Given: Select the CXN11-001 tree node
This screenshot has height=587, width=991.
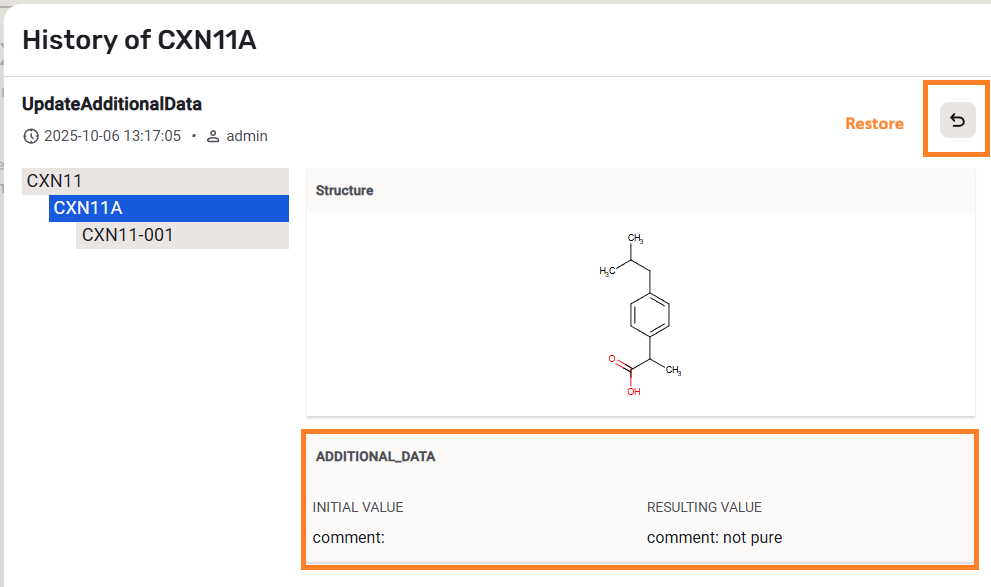Looking at the screenshot, I should pos(127,235).
